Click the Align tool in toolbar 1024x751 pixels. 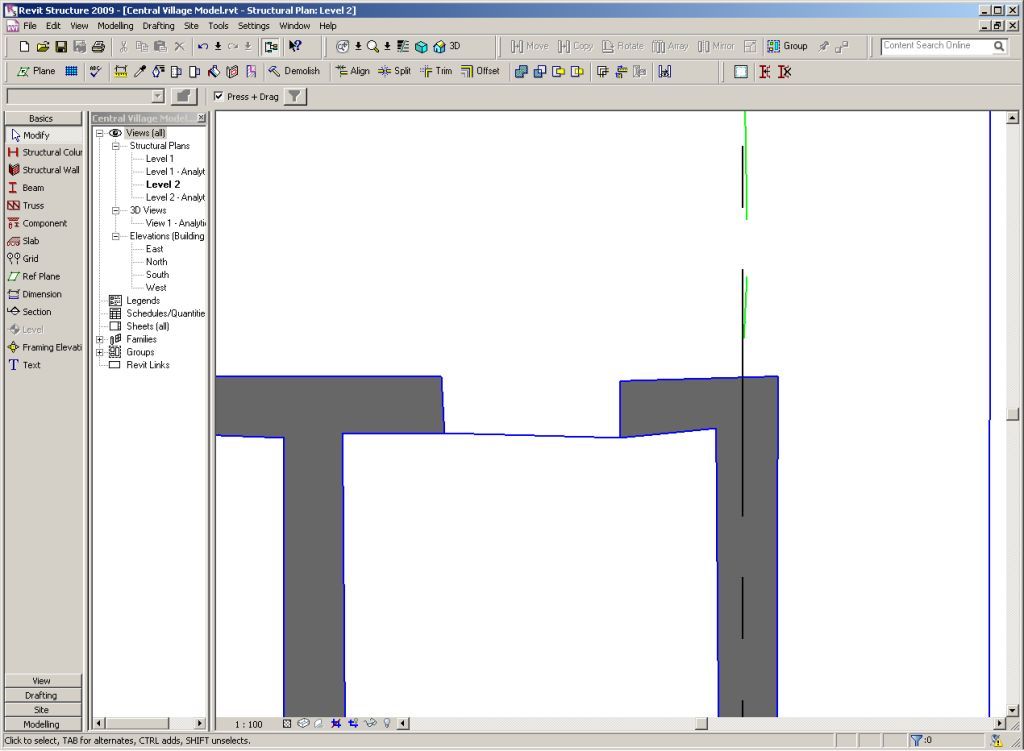tap(352, 71)
